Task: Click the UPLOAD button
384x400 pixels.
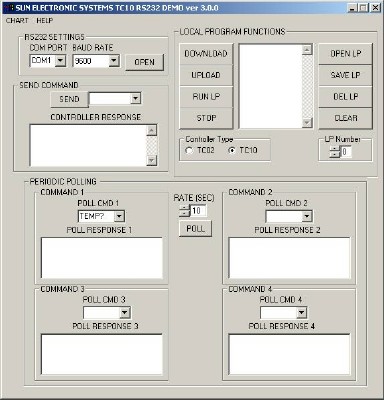Action: click(206, 75)
